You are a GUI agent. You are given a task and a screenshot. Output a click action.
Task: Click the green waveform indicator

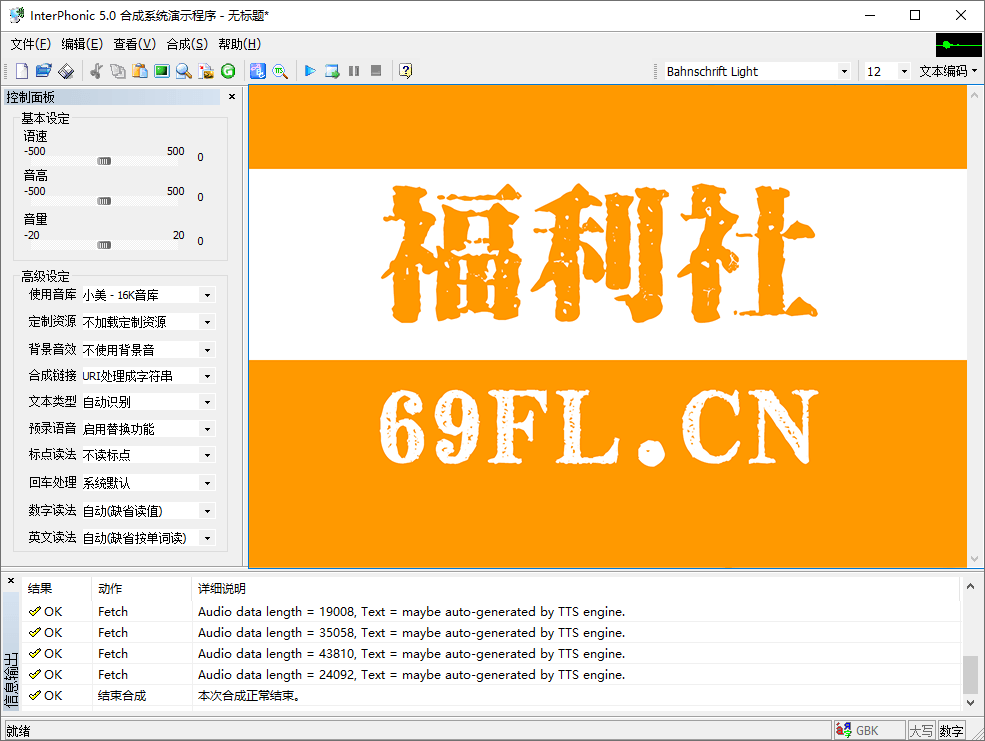(x=959, y=45)
